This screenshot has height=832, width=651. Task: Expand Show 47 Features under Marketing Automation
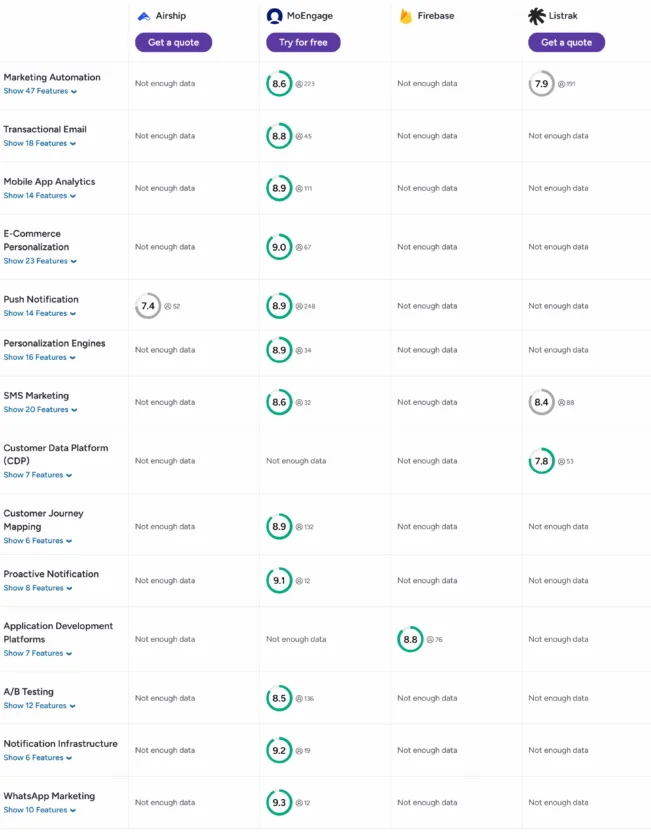point(40,90)
